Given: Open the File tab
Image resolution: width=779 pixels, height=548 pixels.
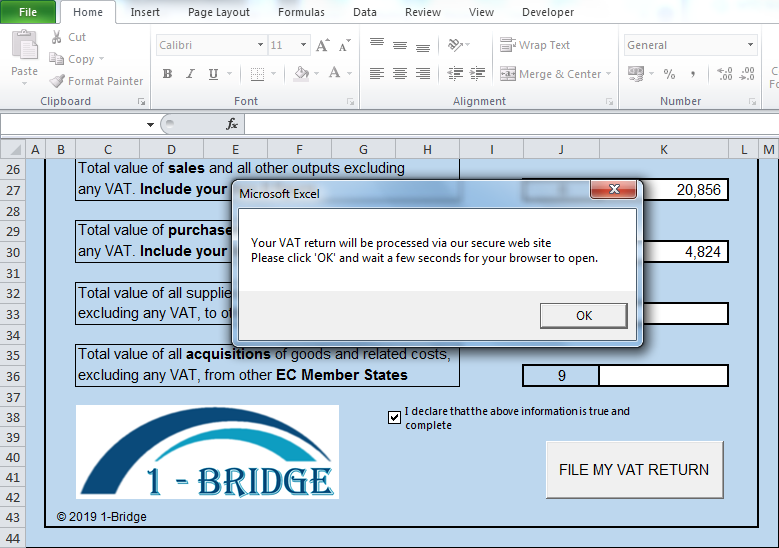Looking at the screenshot, I should (x=28, y=12).
